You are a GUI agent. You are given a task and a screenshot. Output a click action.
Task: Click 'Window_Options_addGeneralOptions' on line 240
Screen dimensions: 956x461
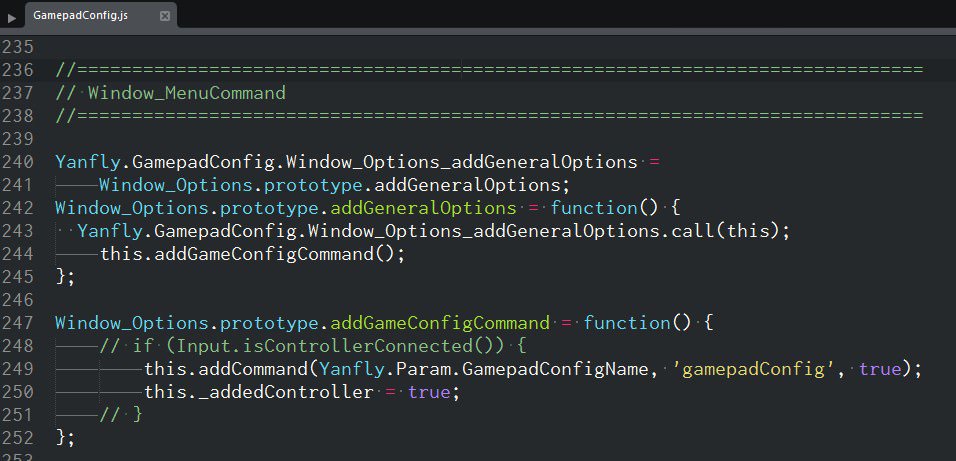click(462, 162)
